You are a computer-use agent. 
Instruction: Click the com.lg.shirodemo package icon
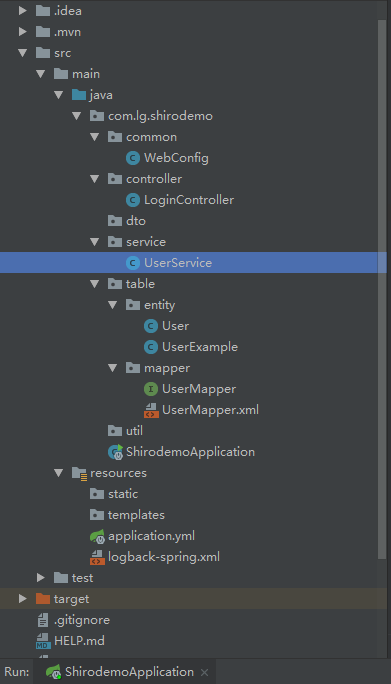point(97,116)
